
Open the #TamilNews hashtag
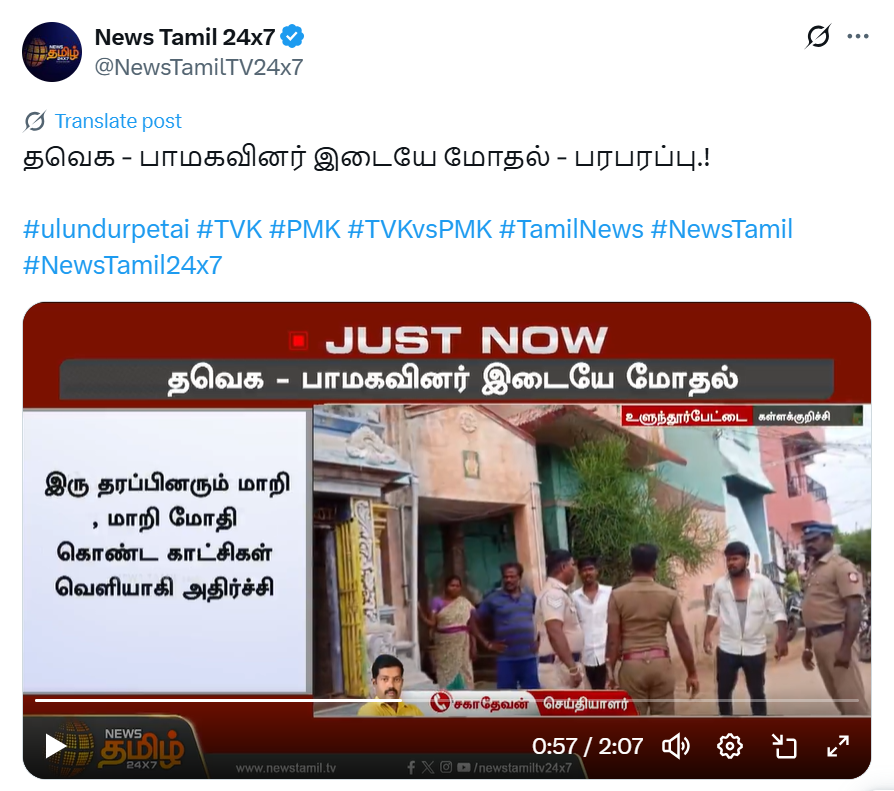click(x=571, y=229)
